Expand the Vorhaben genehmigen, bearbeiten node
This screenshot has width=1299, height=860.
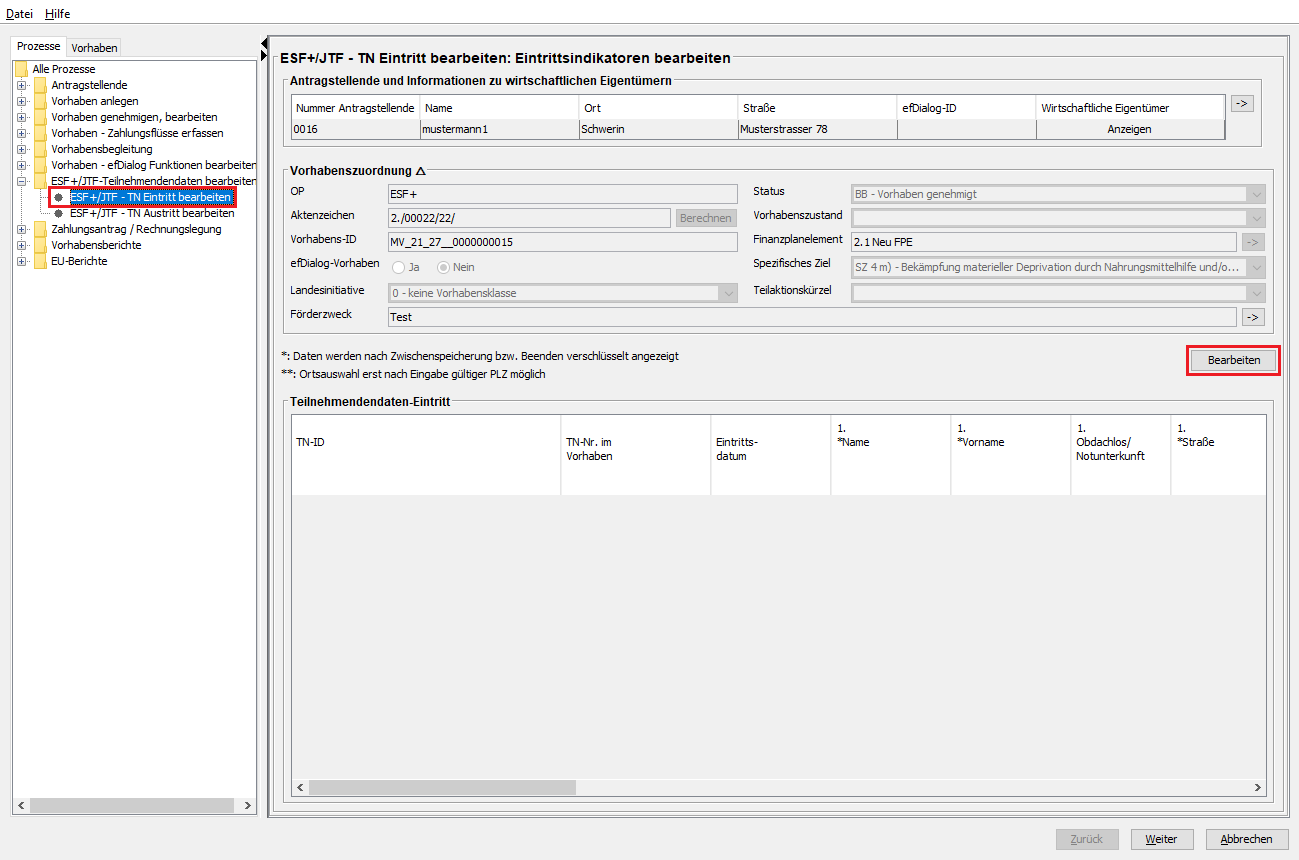pyautogui.click(x=21, y=117)
